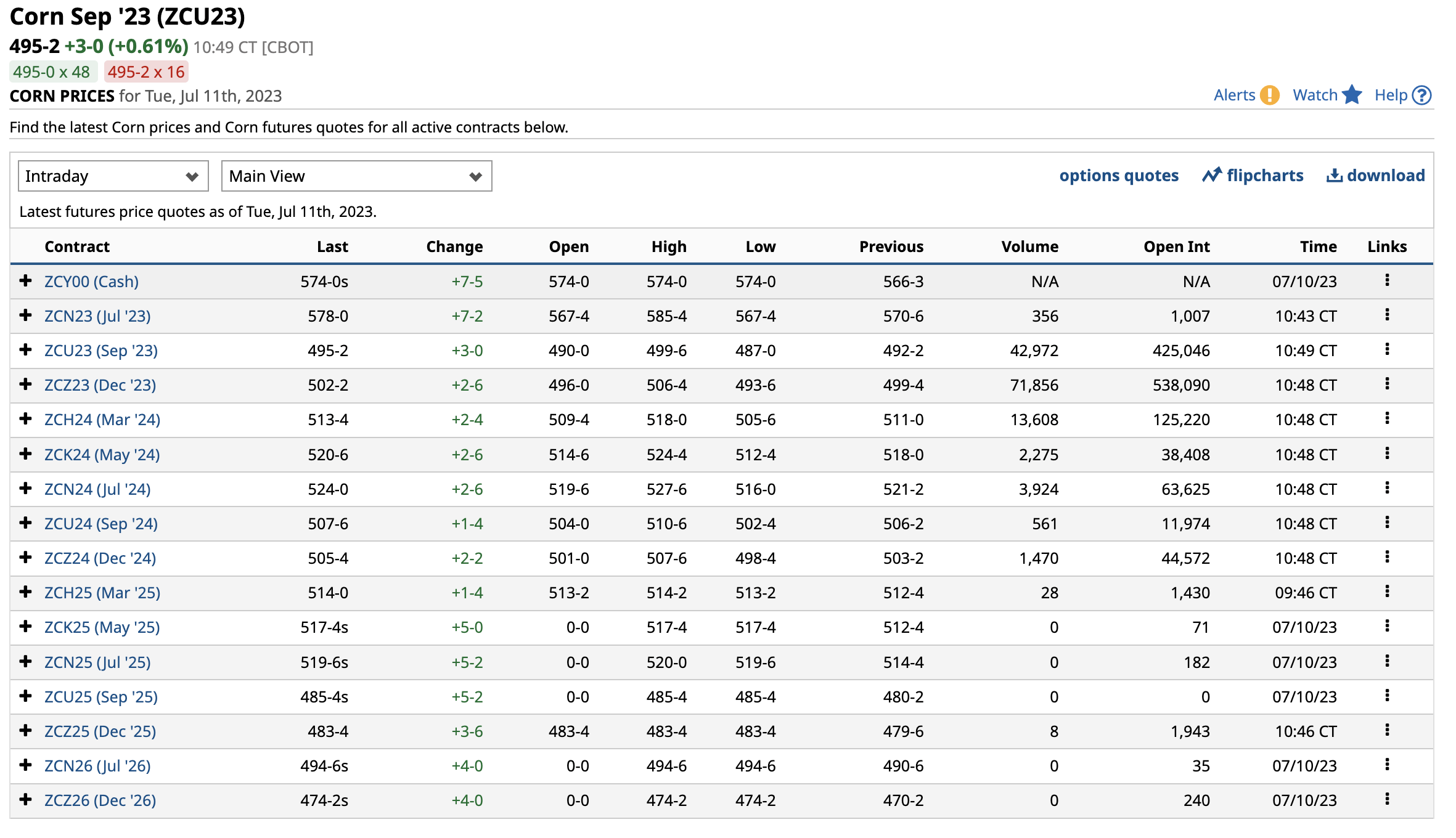Open links menu for ZCY00 Cash row
This screenshot has height=838, width=1456.
click(x=1387, y=280)
